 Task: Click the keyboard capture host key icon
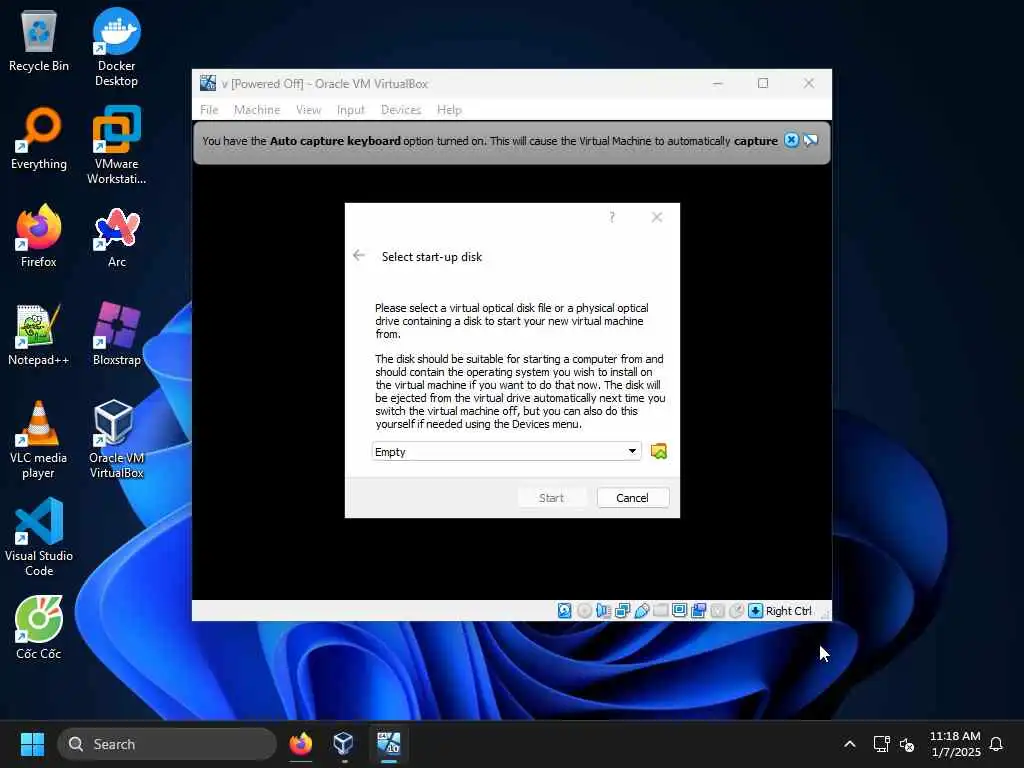click(x=756, y=611)
